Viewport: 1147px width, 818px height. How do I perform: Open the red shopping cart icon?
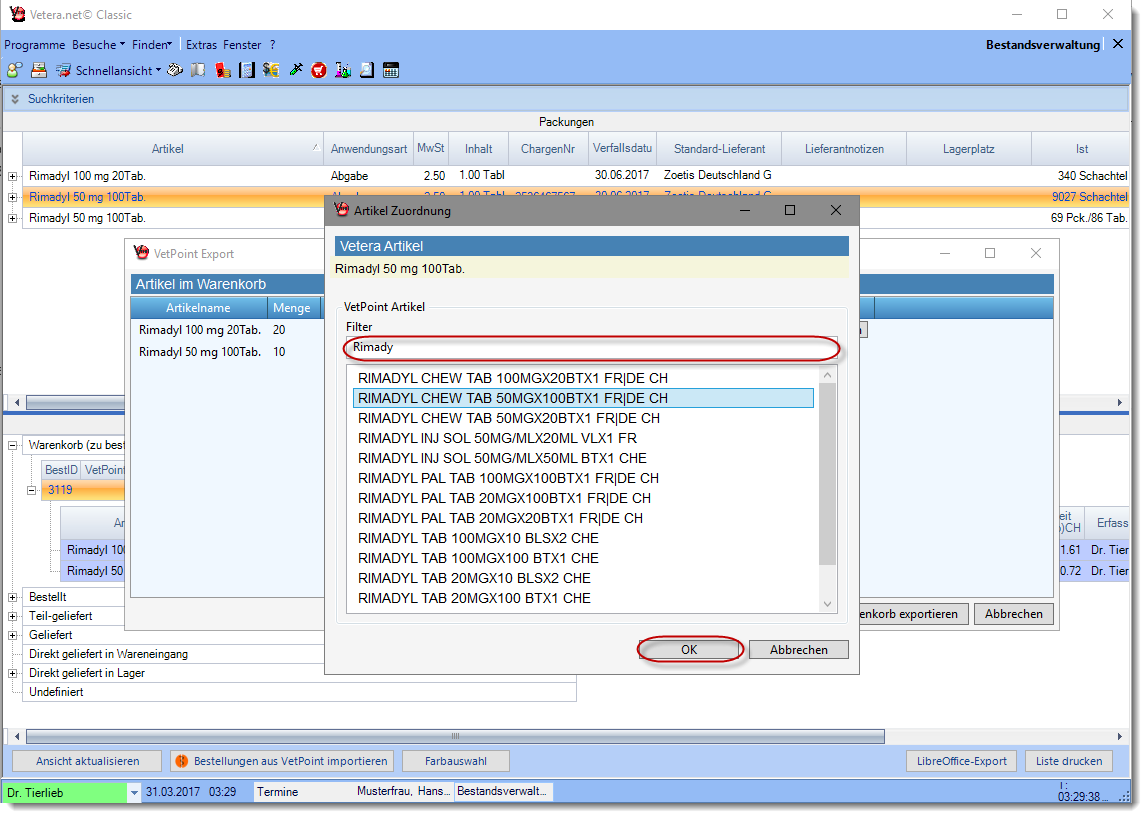(318, 70)
